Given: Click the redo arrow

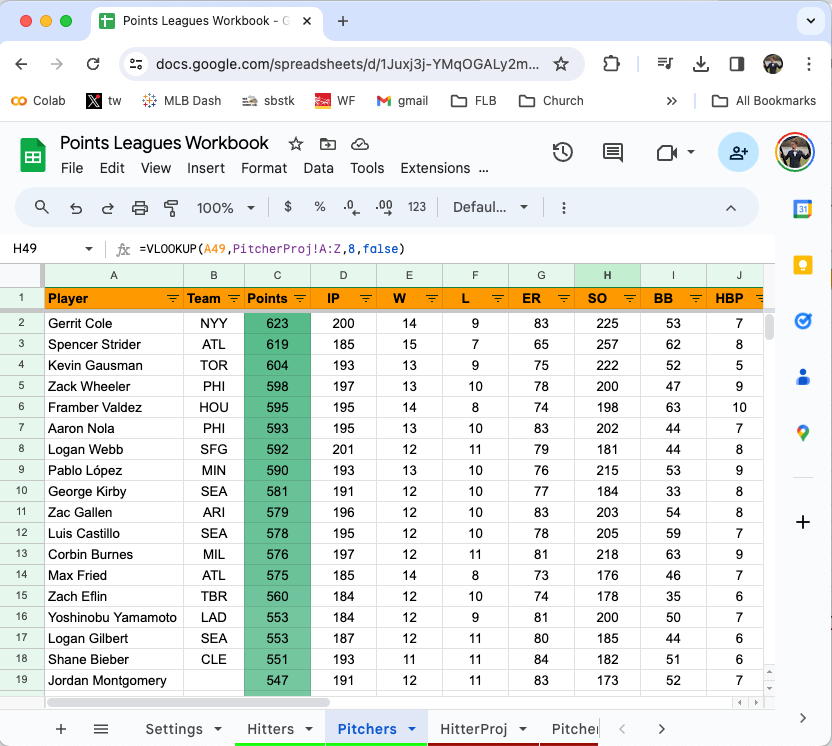Looking at the screenshot, I should 108,208.
